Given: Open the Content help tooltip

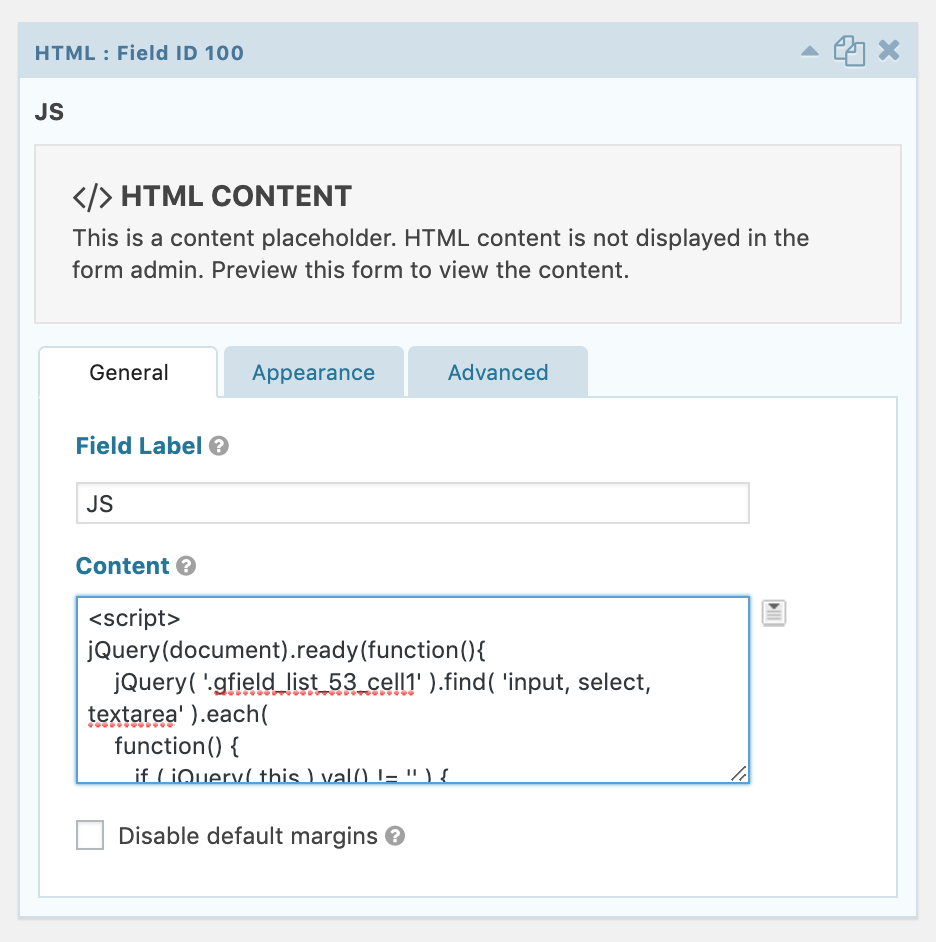Looking at the screenshot, I should [186, 566].
